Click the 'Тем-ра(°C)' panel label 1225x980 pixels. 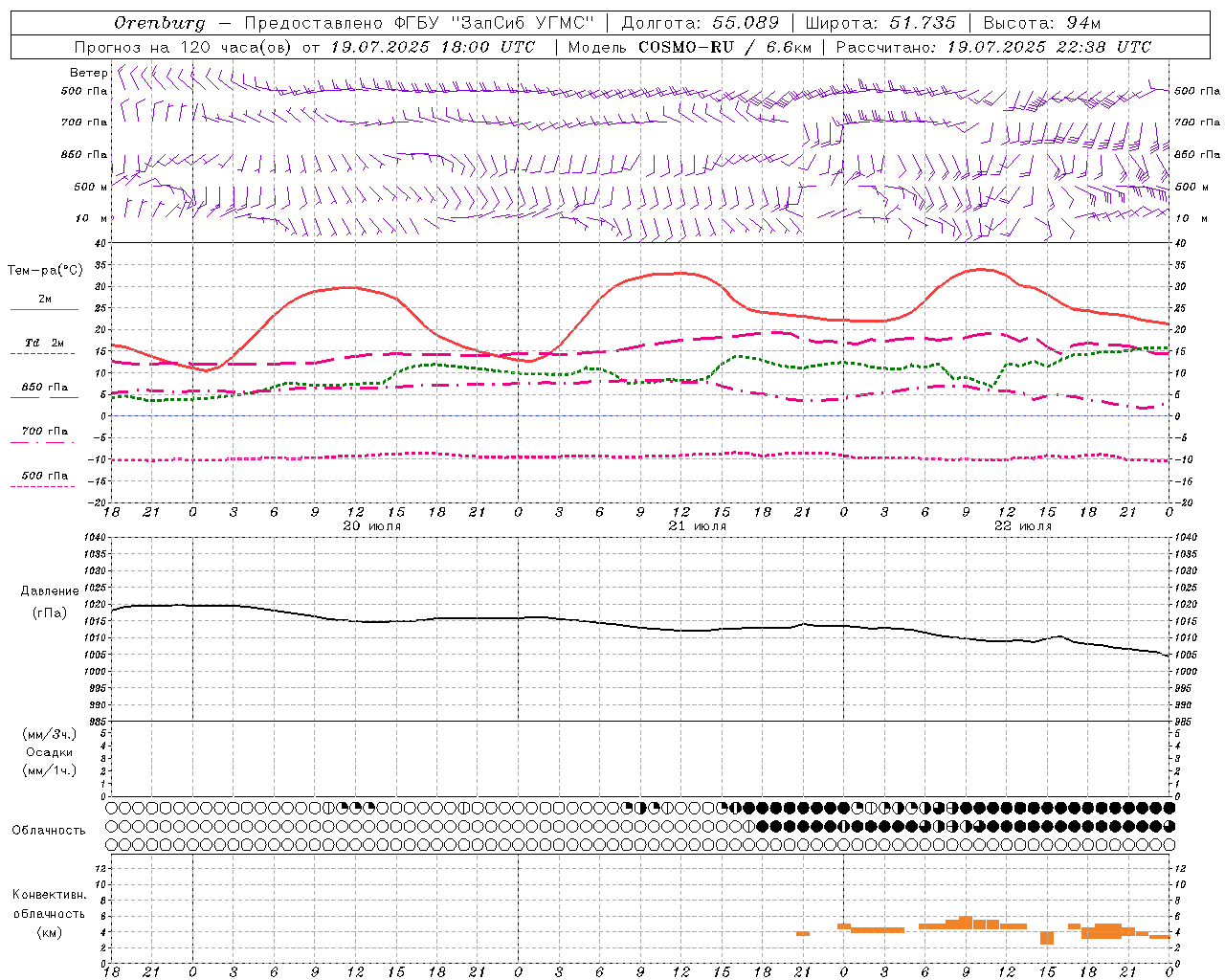point(45,271)
